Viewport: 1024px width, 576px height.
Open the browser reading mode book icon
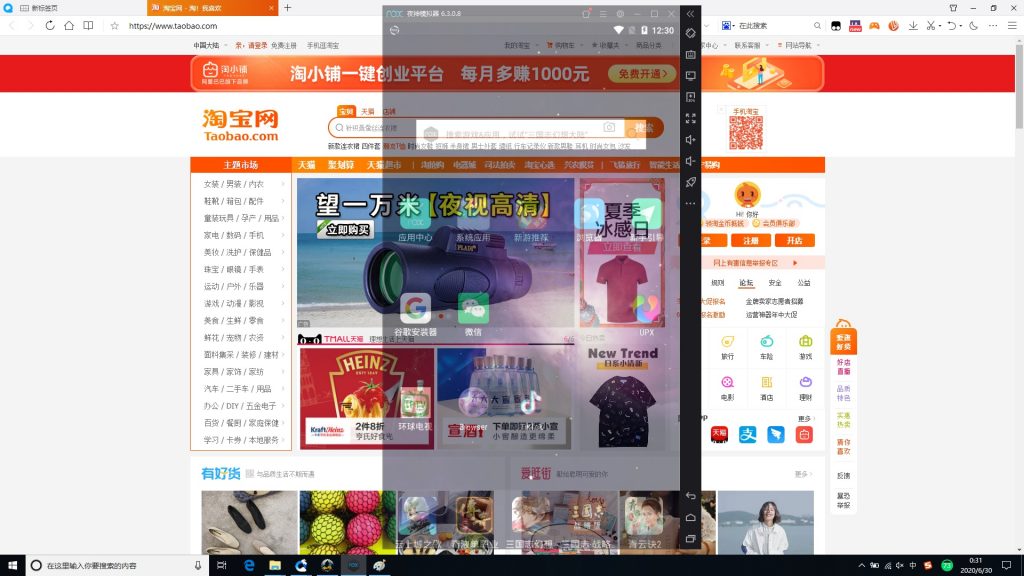coord(88,25)
